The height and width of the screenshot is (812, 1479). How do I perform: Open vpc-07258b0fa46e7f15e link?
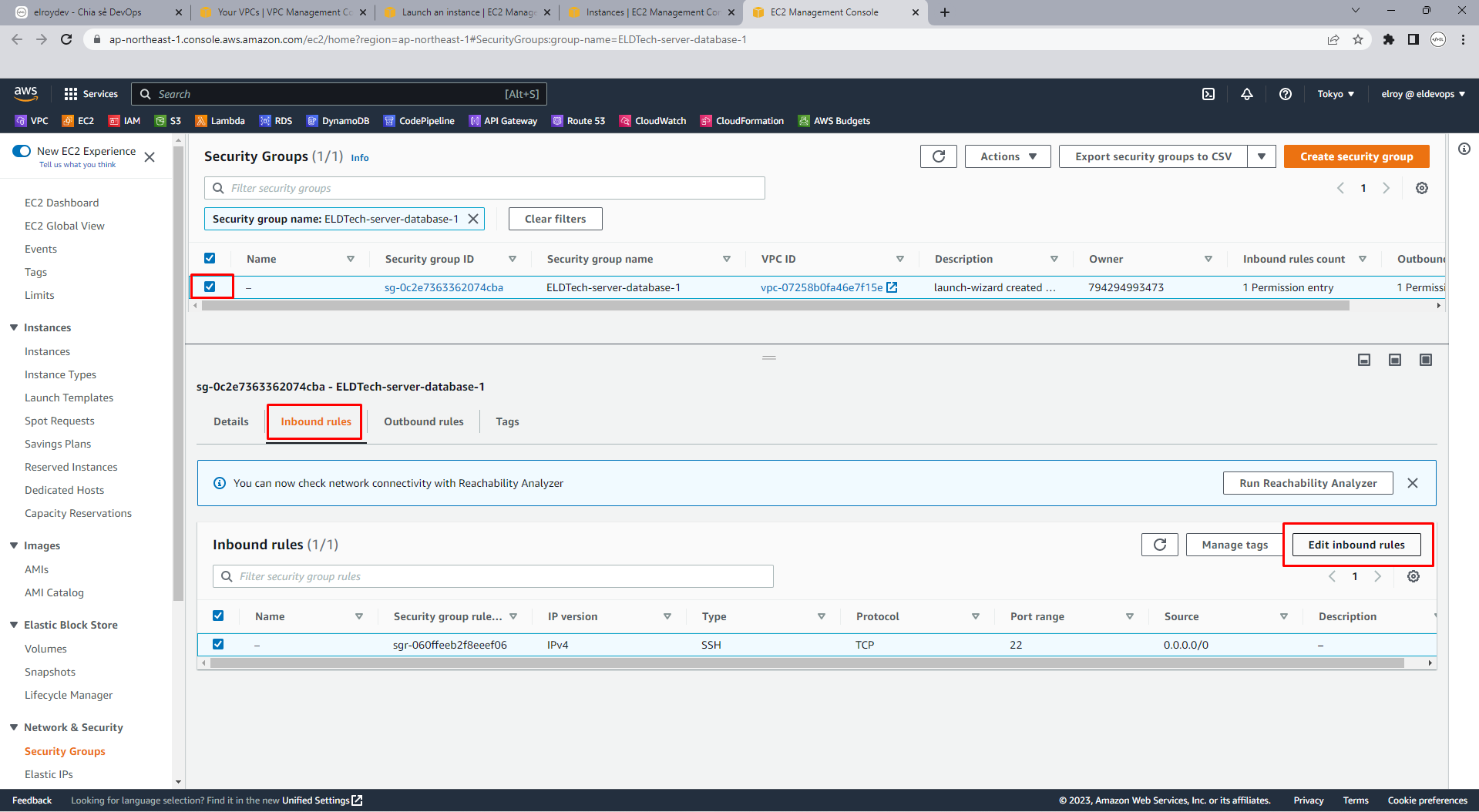829,287
